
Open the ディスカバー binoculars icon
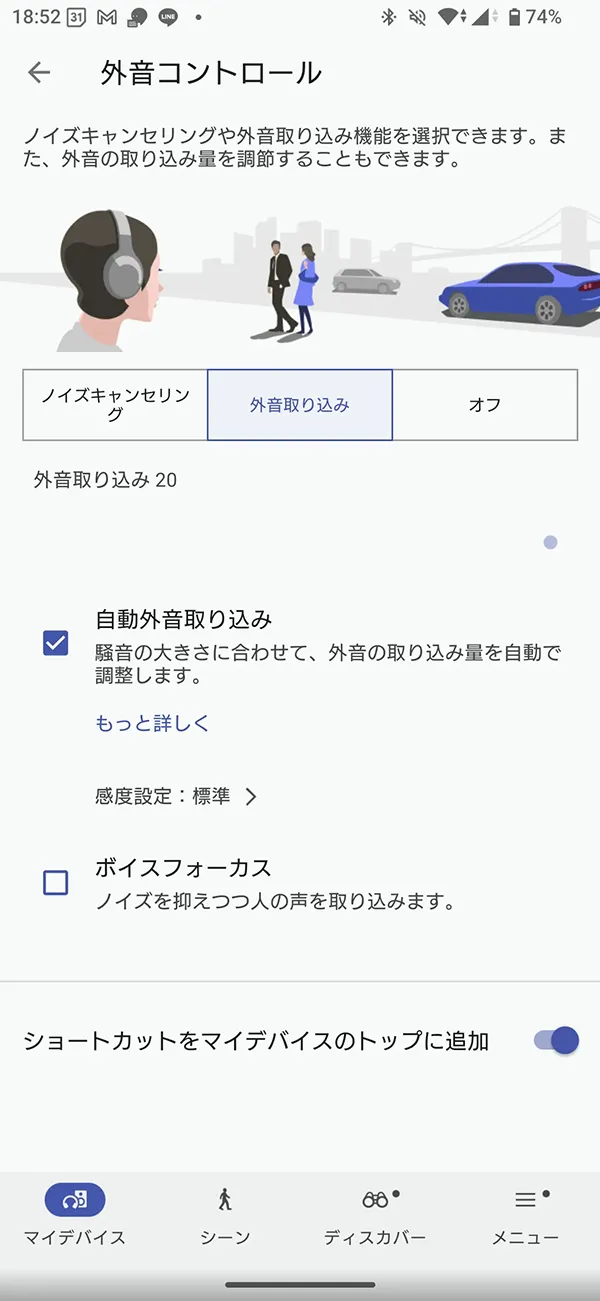pyautogui.click(x=375, y=1199)
